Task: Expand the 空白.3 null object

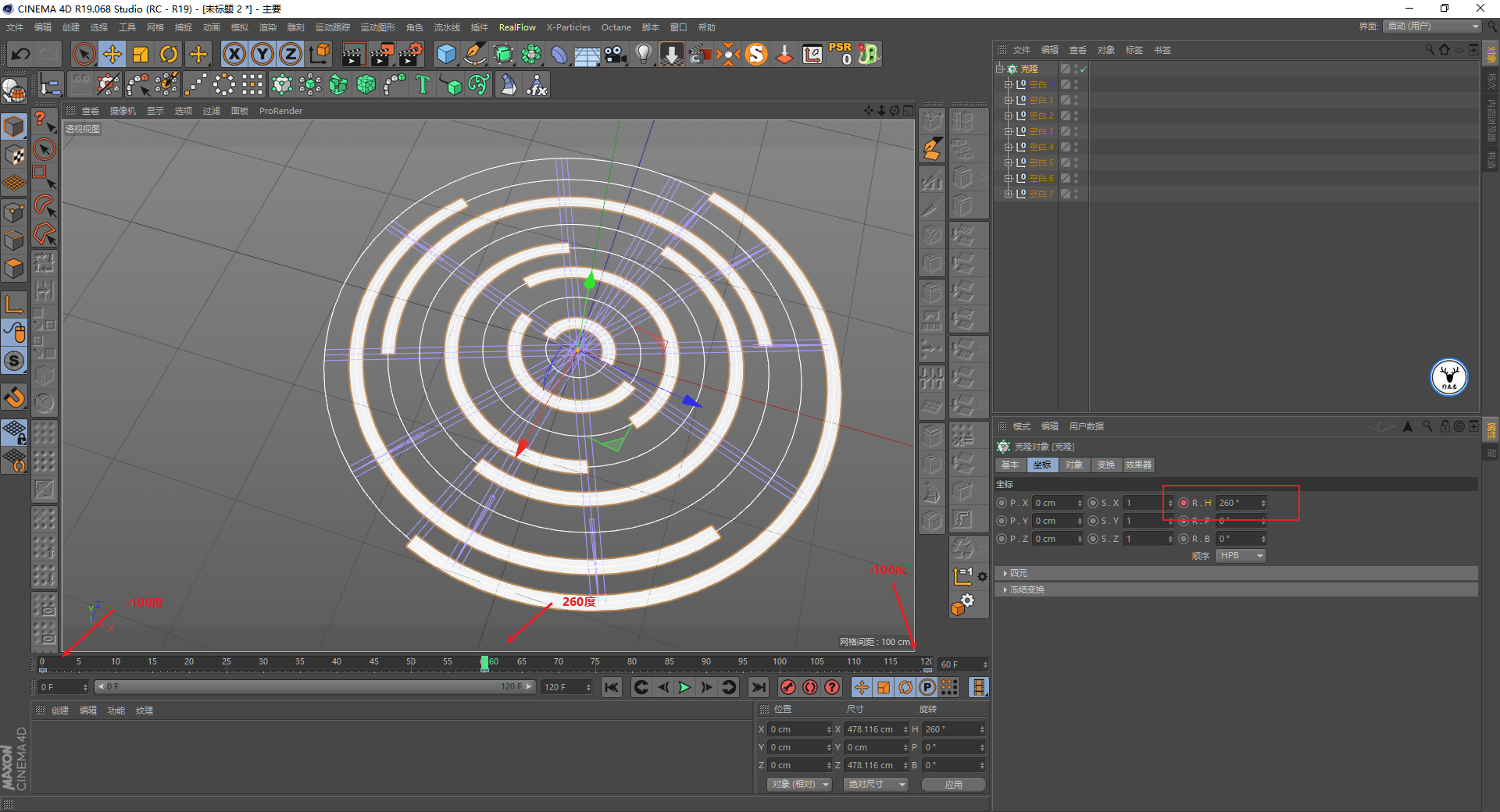Action: (1008, 131)
